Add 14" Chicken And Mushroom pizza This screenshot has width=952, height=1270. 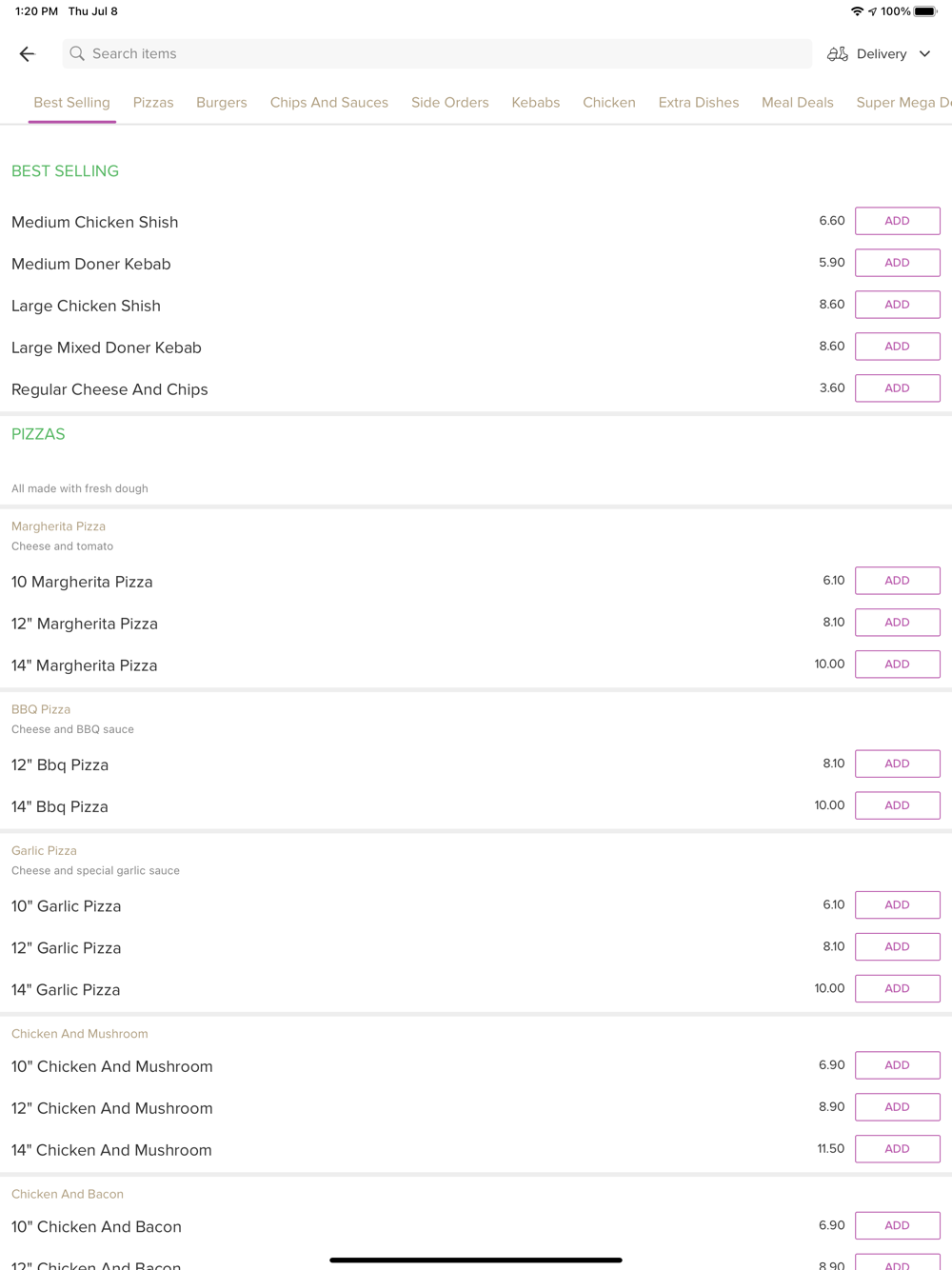click(897, 1149)
